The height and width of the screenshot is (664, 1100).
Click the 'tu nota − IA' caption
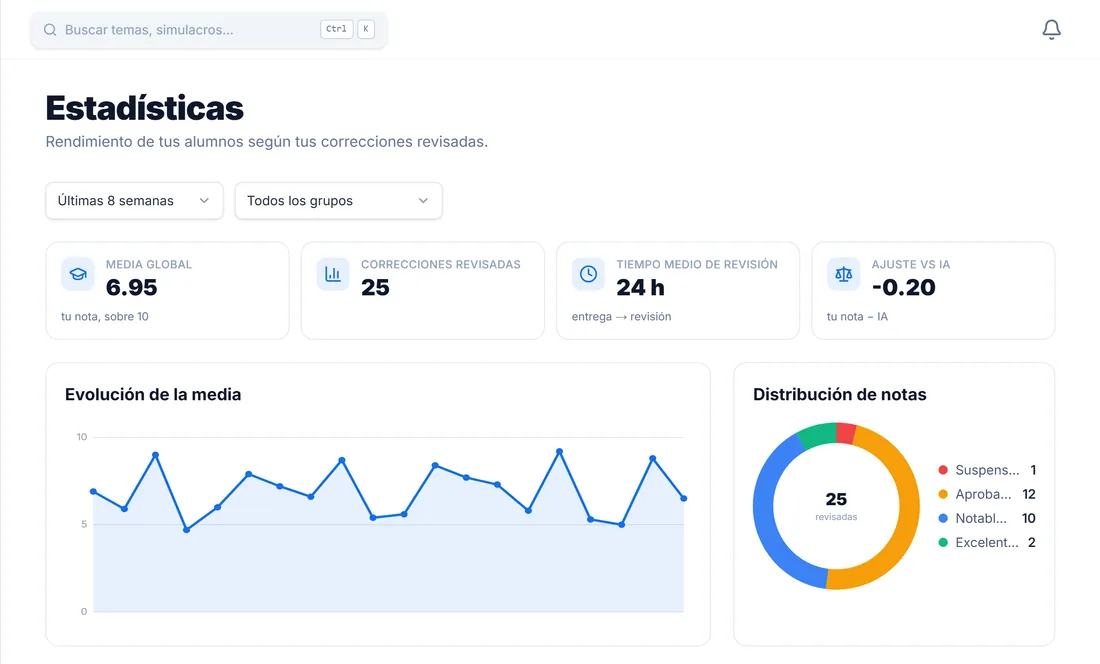click(x=857, y=316)
